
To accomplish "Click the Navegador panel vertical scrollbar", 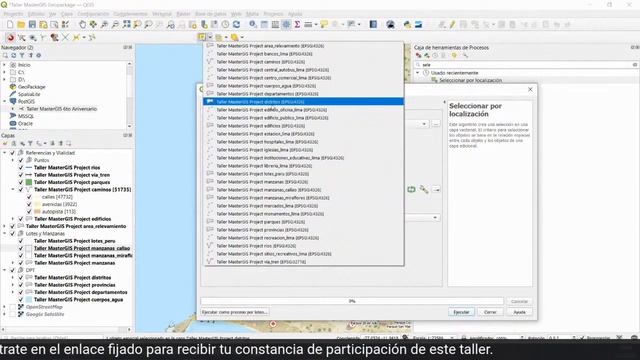I will (129, 95).
